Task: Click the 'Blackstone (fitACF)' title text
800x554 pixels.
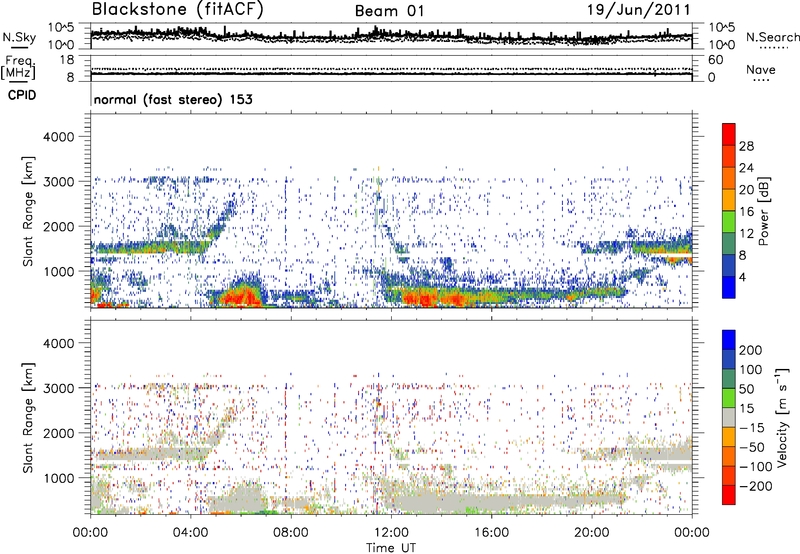Action: 178,9
